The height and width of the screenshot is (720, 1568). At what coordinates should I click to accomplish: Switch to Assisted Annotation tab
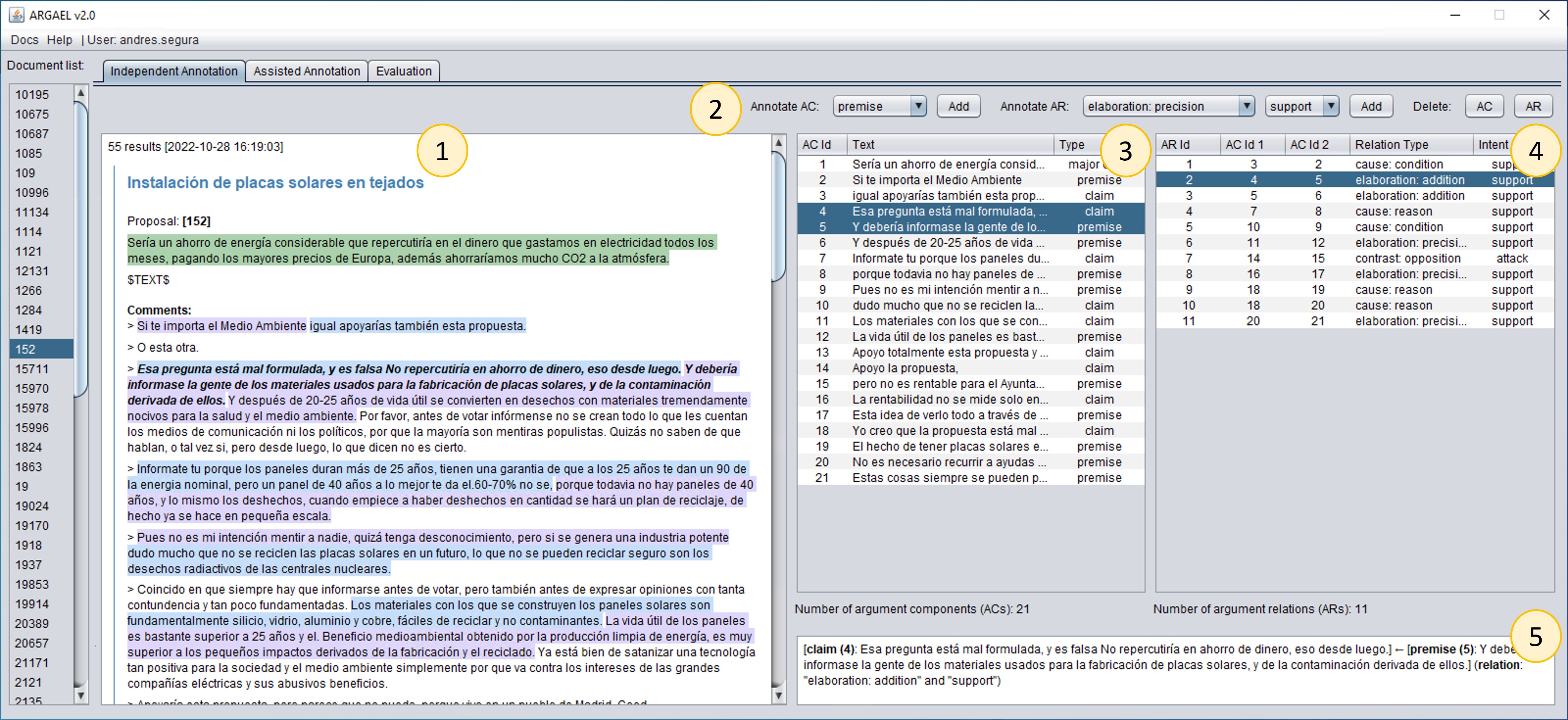pyautogui.click(x=306, y=71)
